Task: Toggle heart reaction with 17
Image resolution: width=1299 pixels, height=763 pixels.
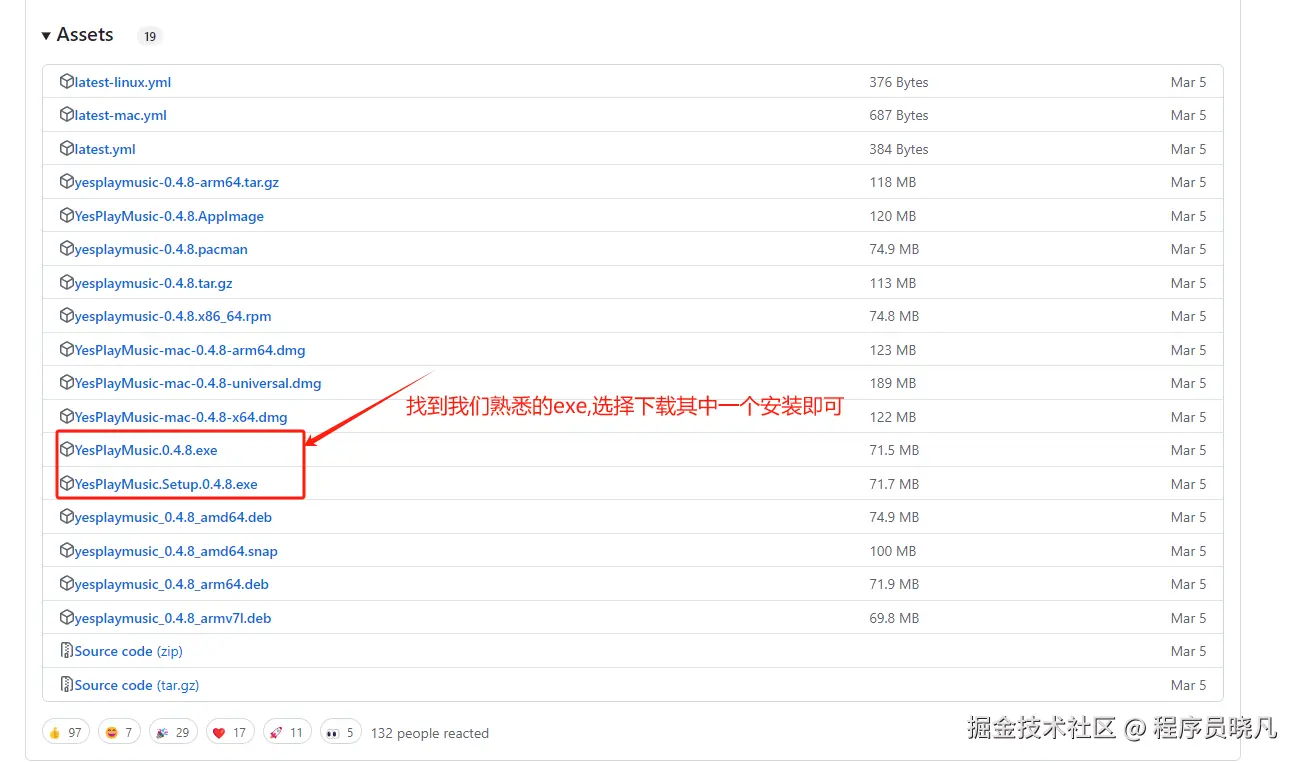Action: coord(229,732)
